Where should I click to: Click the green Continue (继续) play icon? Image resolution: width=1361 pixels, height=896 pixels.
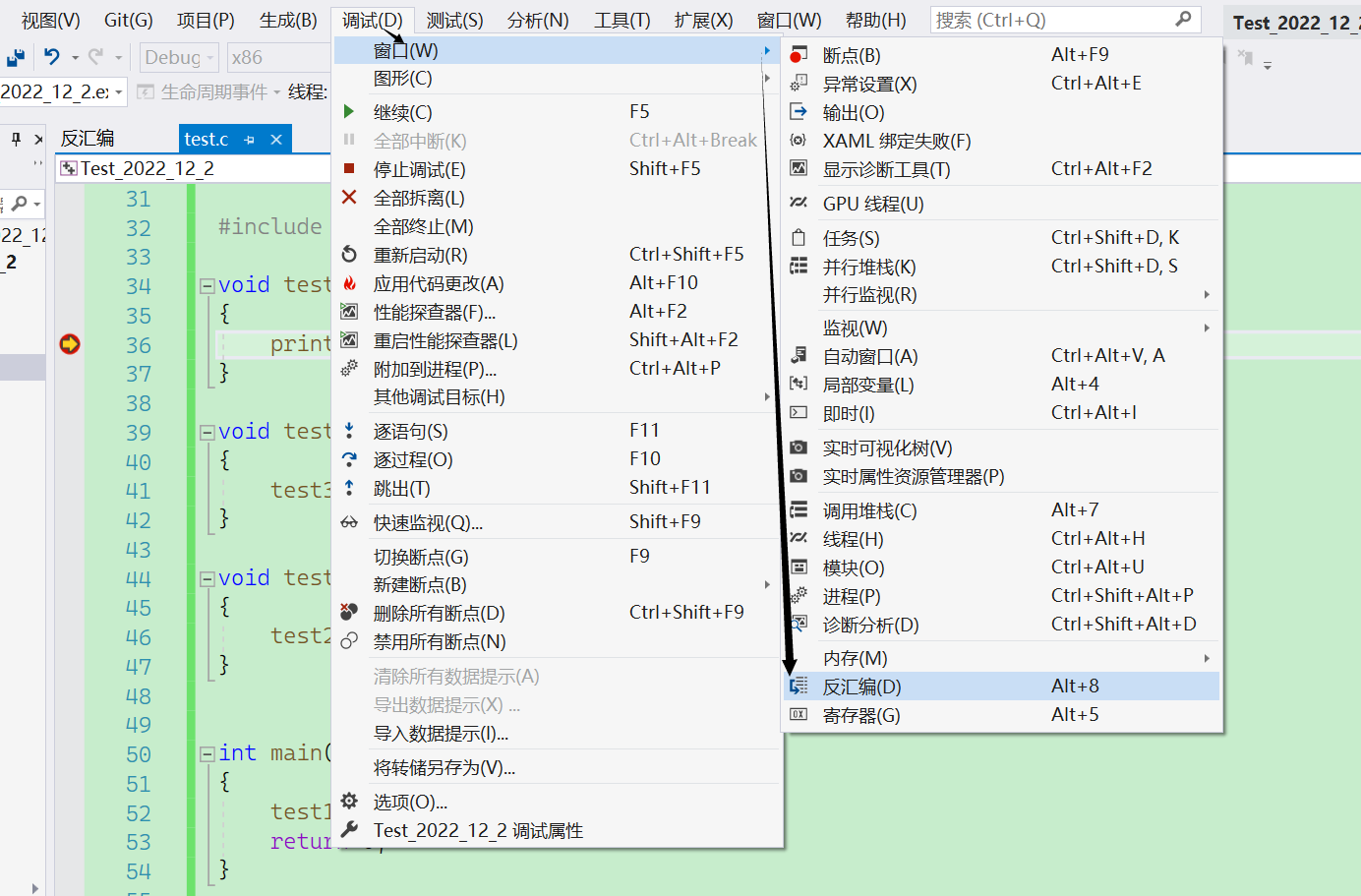point(349,112)
